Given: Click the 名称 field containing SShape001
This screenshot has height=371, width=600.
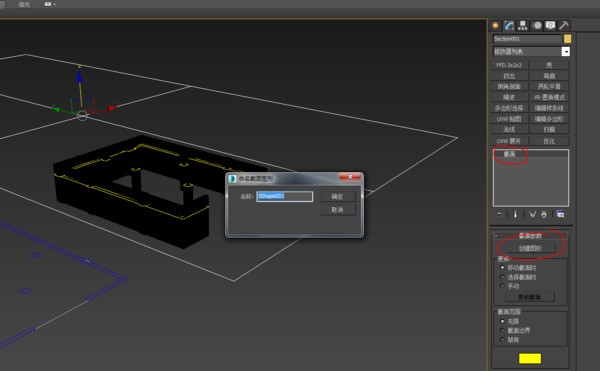Looking at the screenshot, I should [285, 196].
